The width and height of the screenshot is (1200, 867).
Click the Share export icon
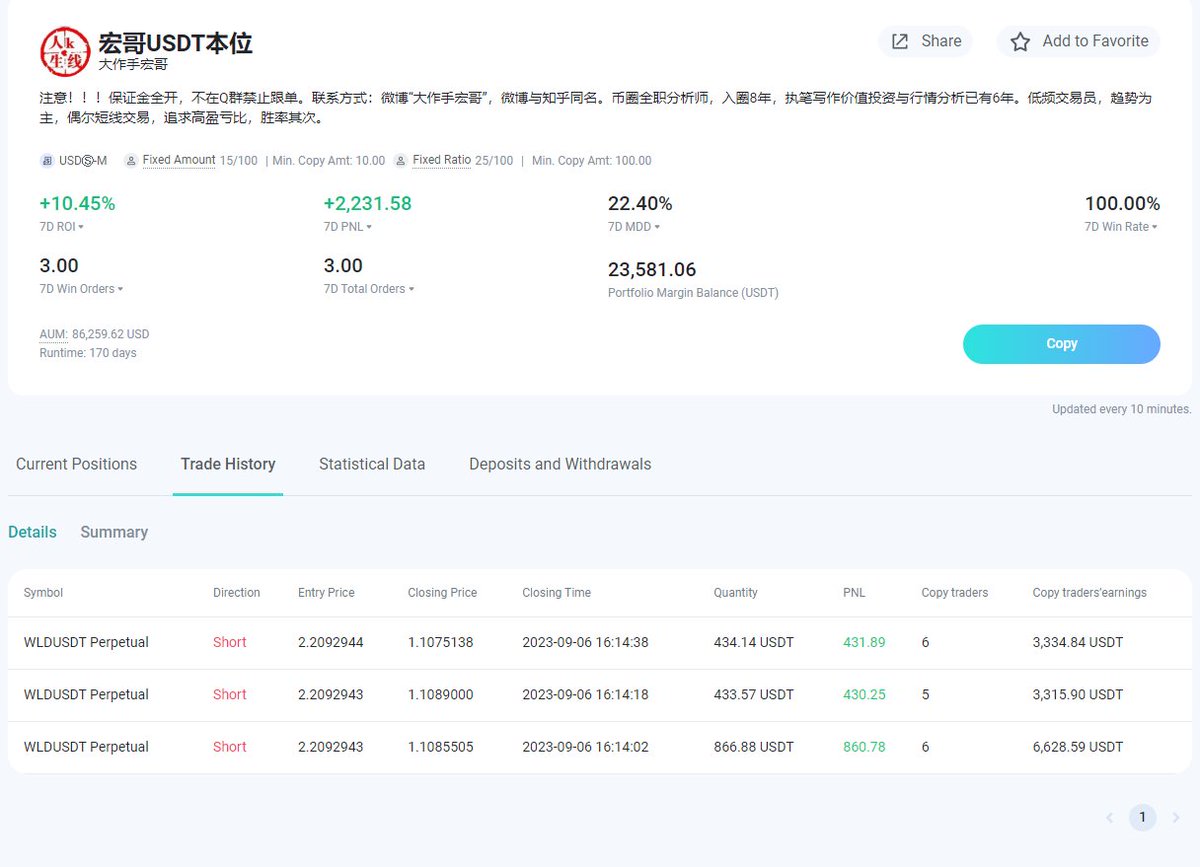point(900,41)
